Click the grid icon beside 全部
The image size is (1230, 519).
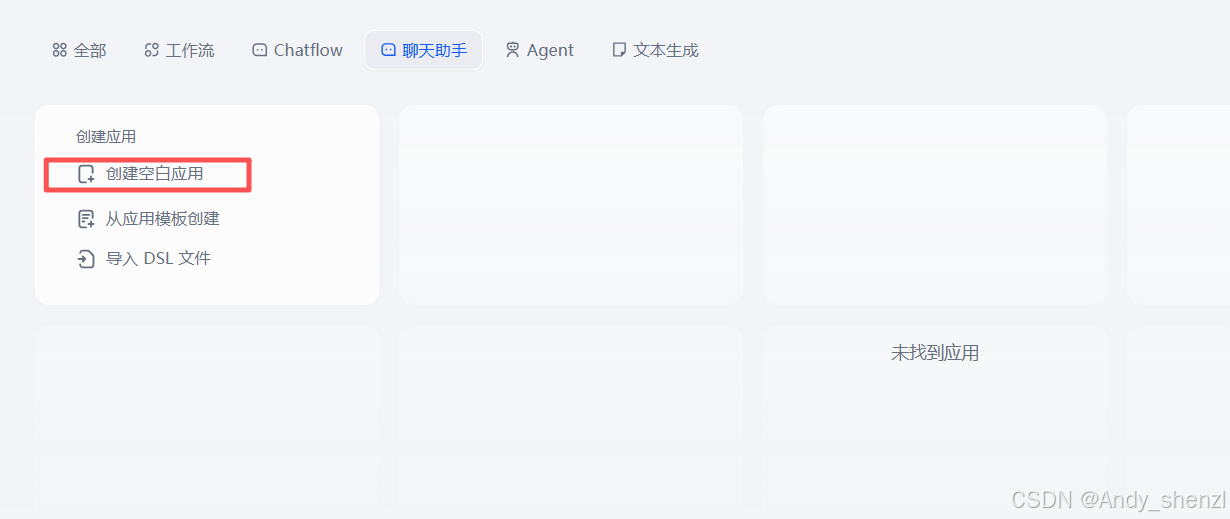coord(59,50)
